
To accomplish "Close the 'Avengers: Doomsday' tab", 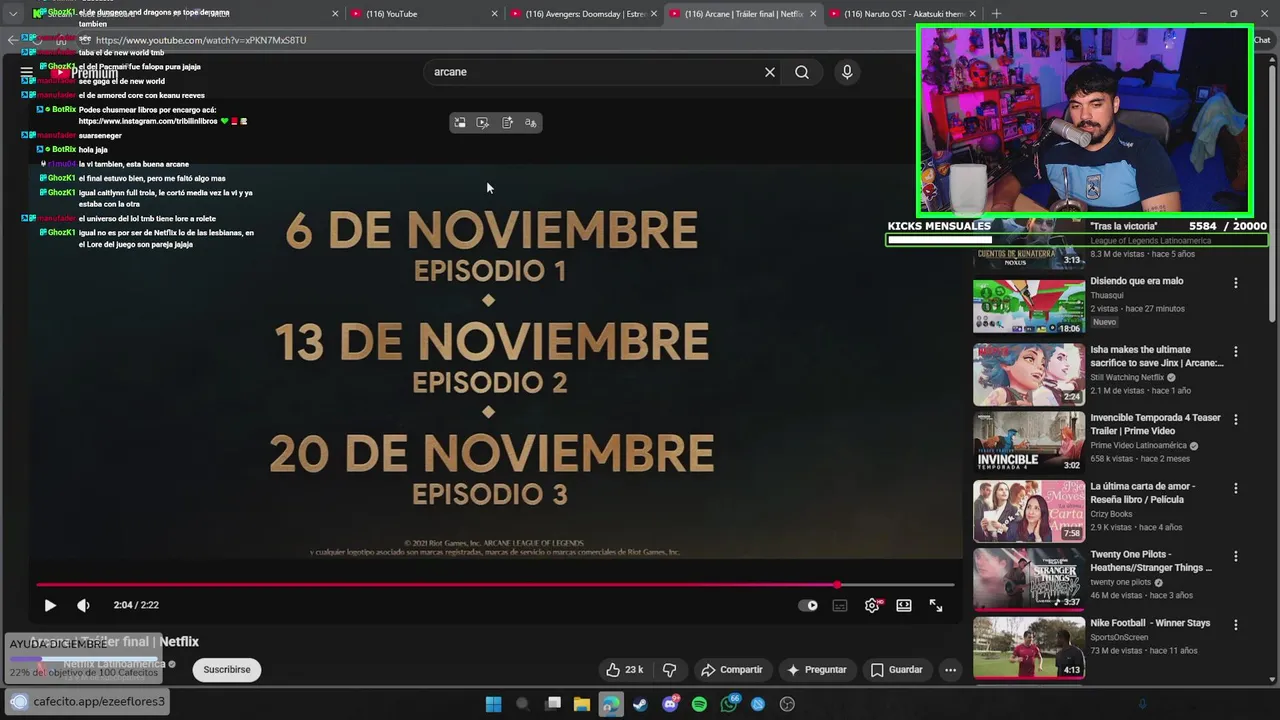I will (654, 14).
